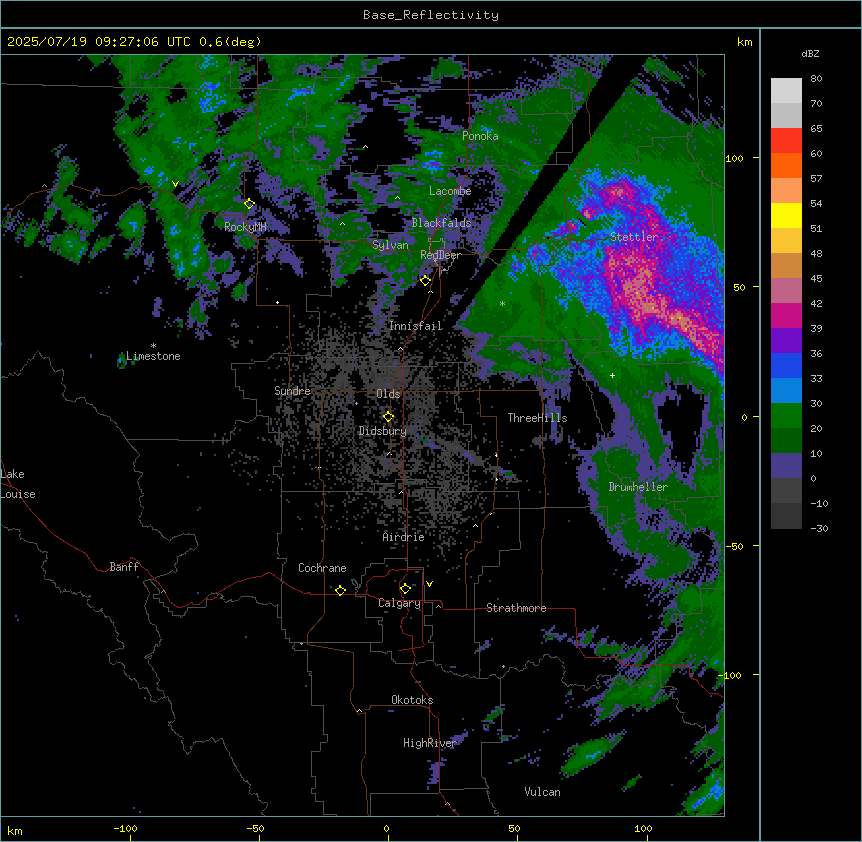Select the Didsbury label

[383, 431]
